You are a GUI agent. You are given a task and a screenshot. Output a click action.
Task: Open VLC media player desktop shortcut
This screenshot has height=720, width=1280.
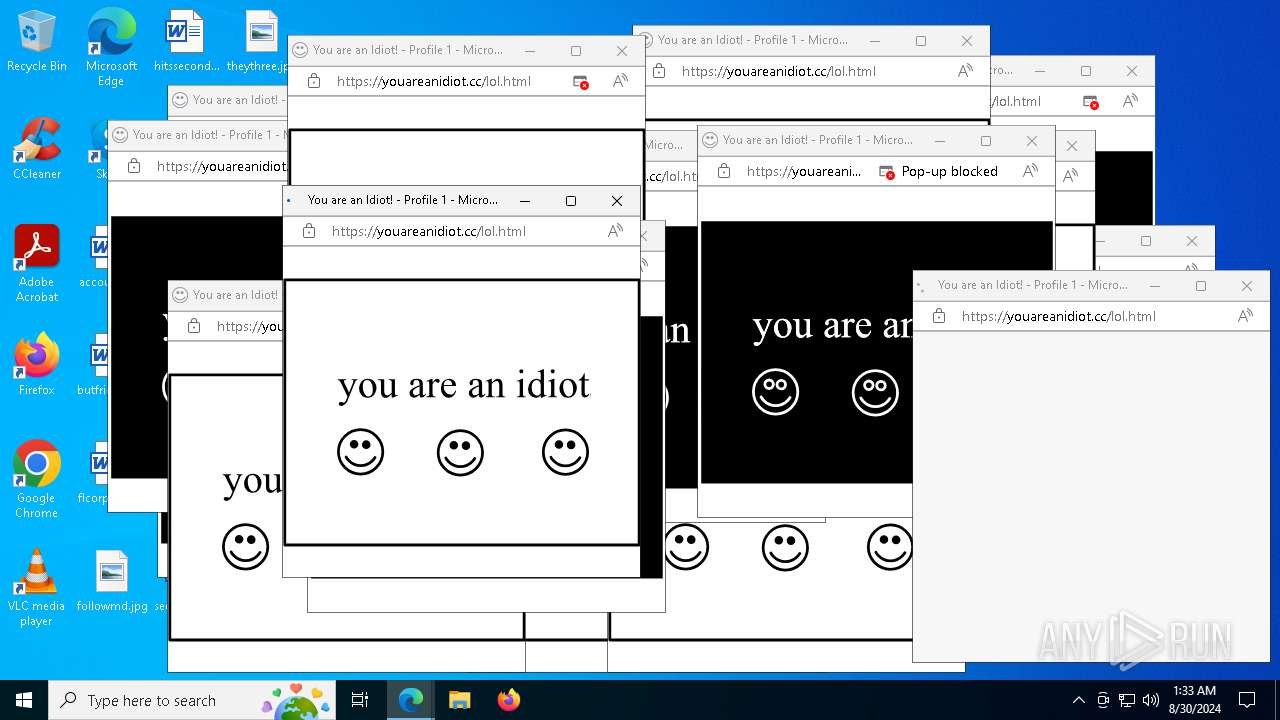pos(37,587)
